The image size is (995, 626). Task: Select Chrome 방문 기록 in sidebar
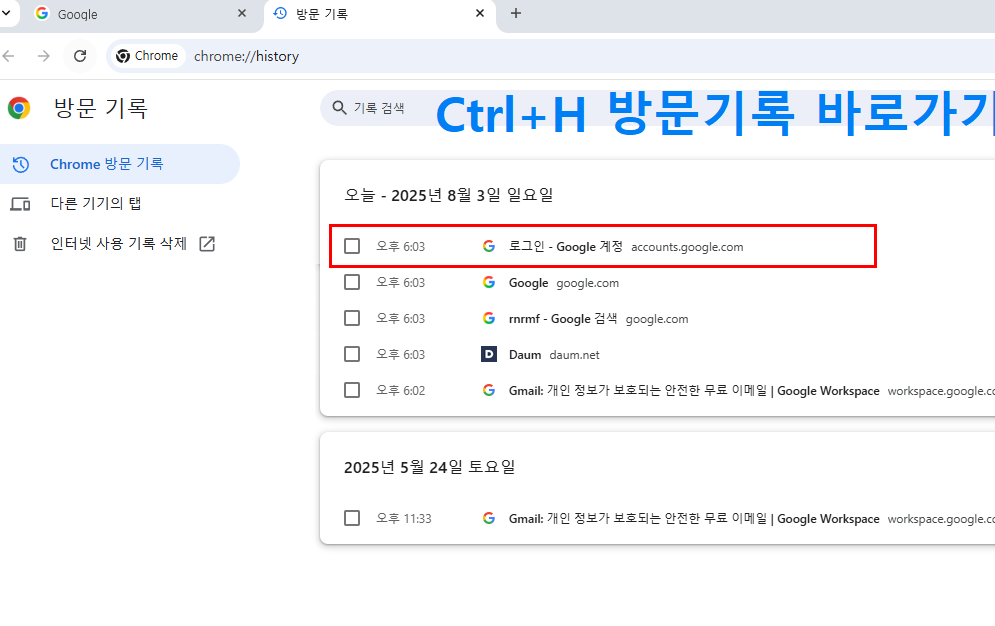tap(118, 164)
